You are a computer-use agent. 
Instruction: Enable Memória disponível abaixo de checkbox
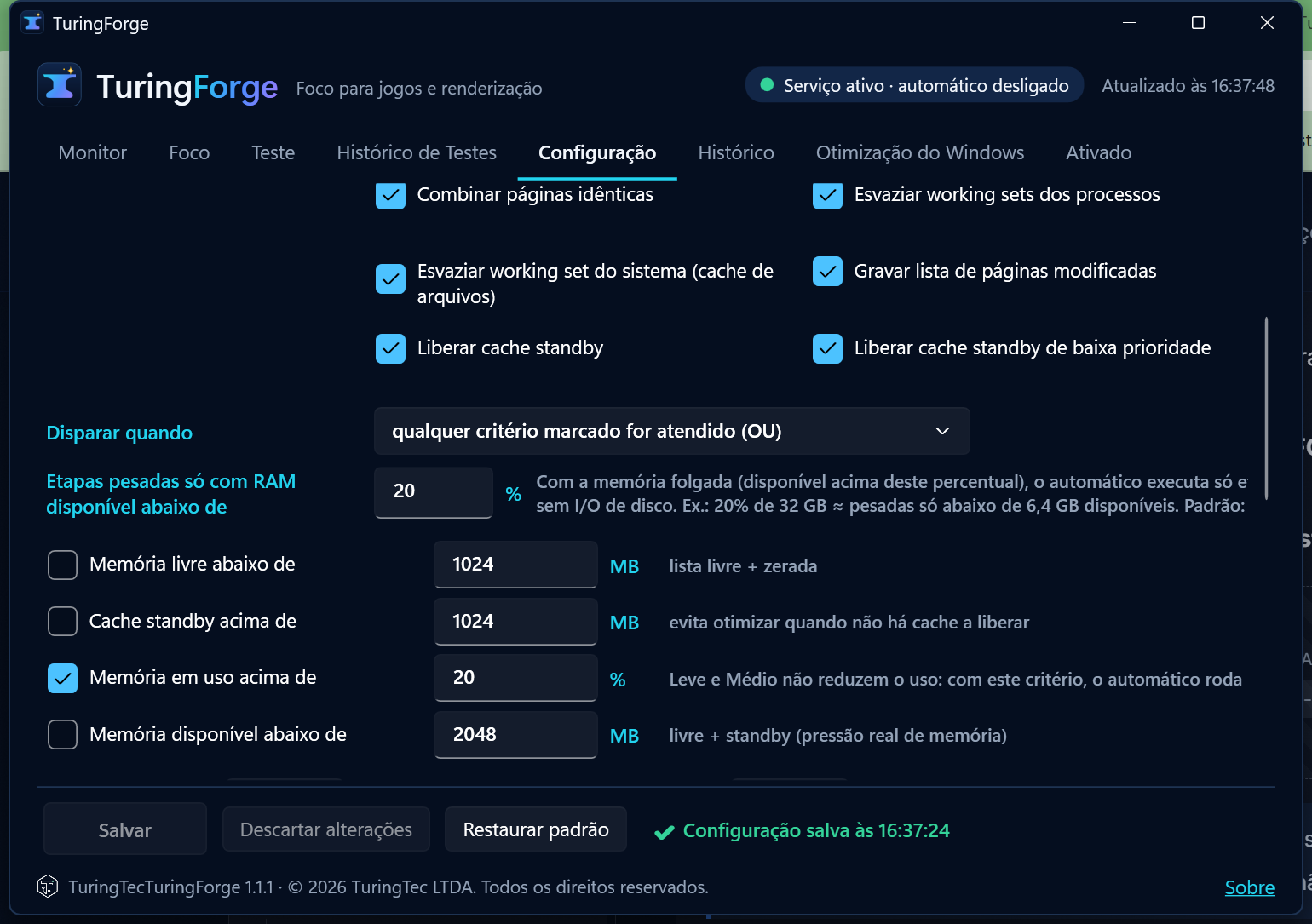pyautogui.click(x=62, y=735)
